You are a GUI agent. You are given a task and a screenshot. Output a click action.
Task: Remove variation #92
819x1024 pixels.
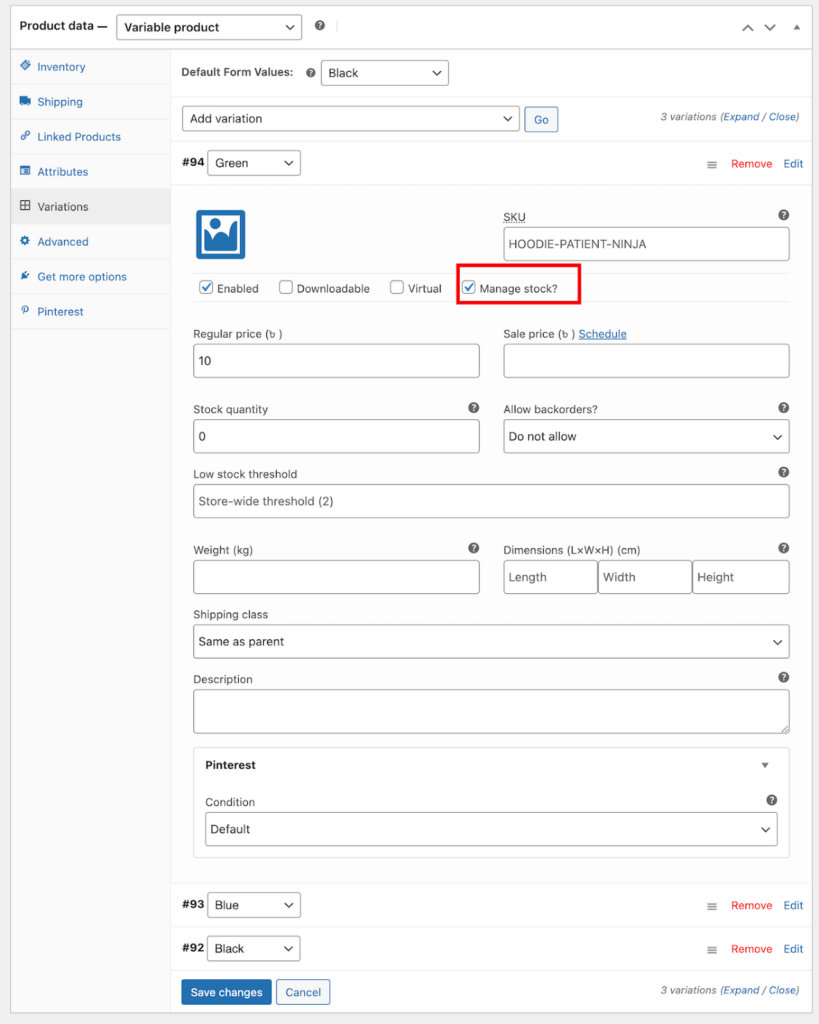click(x=751, y=949)
